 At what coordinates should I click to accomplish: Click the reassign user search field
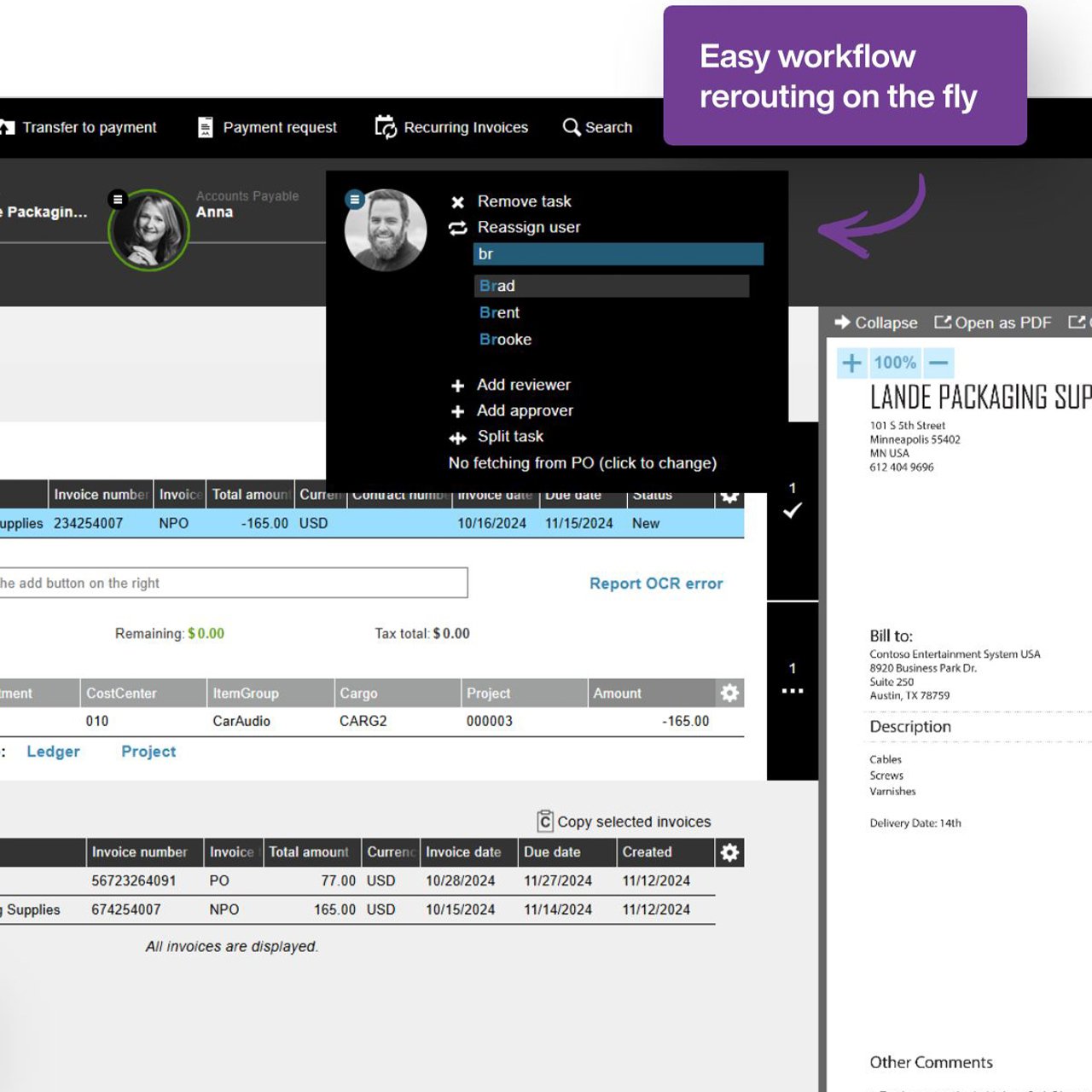(x=618, y=254)
